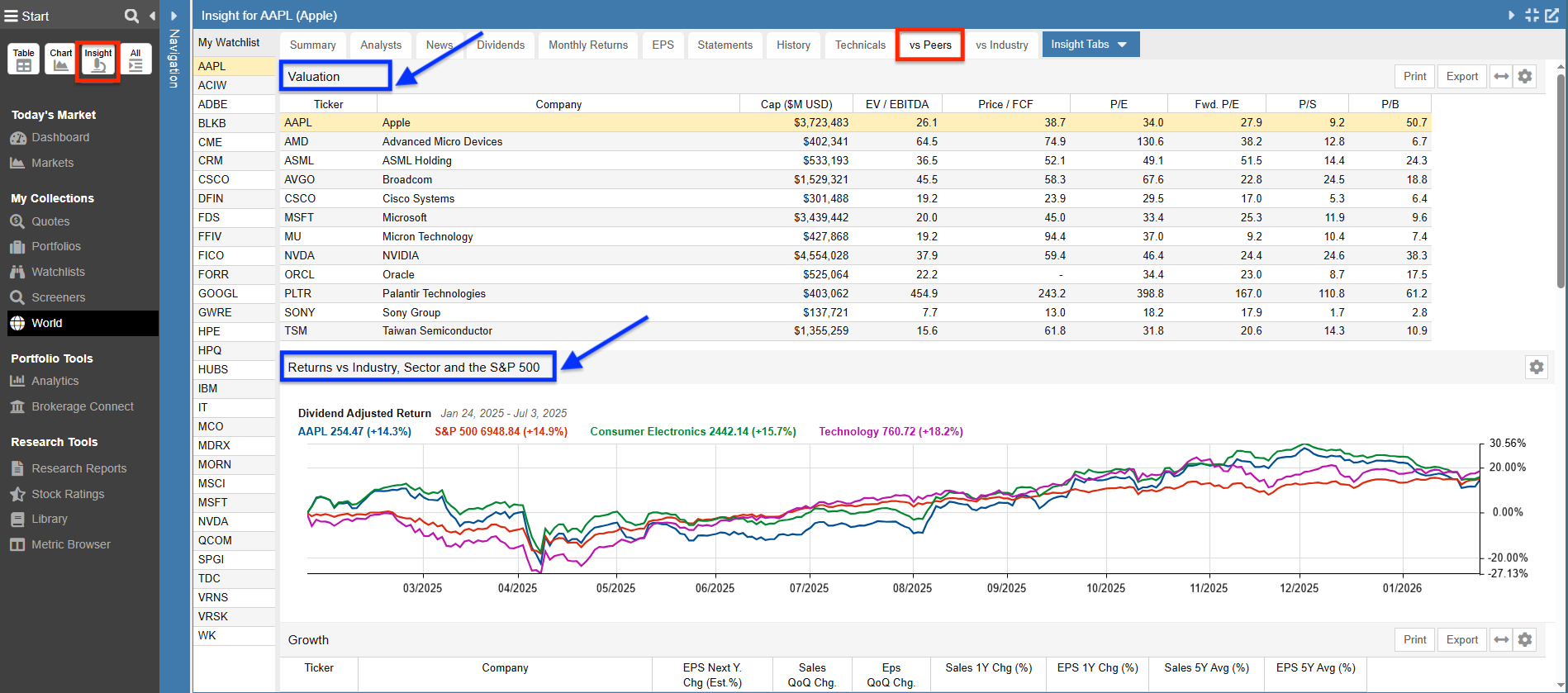Print the Growth table
Screen dimensions: 1568x693
tap(1414, 639)
